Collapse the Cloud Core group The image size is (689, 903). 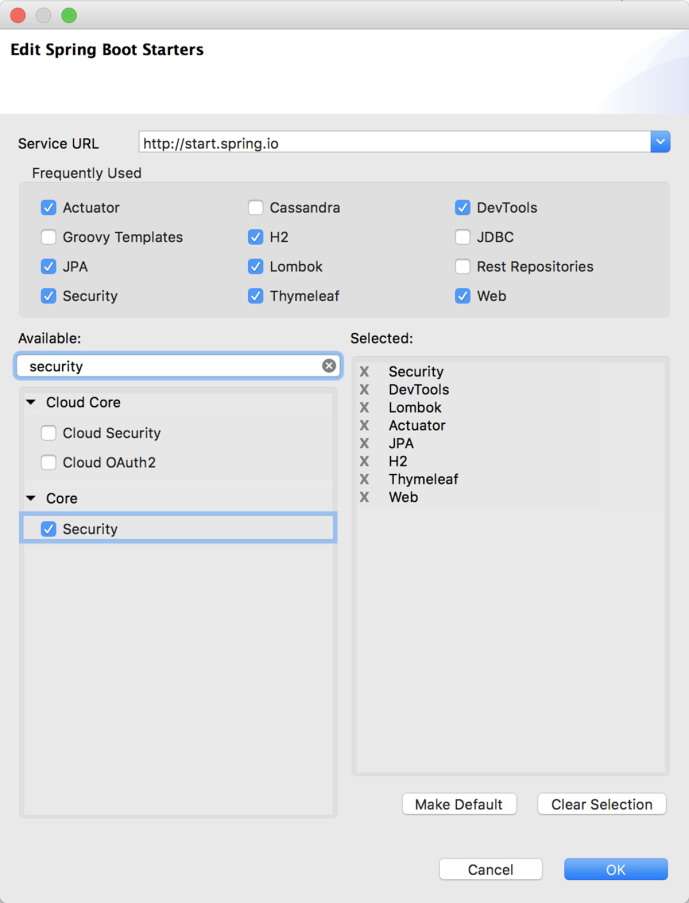click(31, 402)
